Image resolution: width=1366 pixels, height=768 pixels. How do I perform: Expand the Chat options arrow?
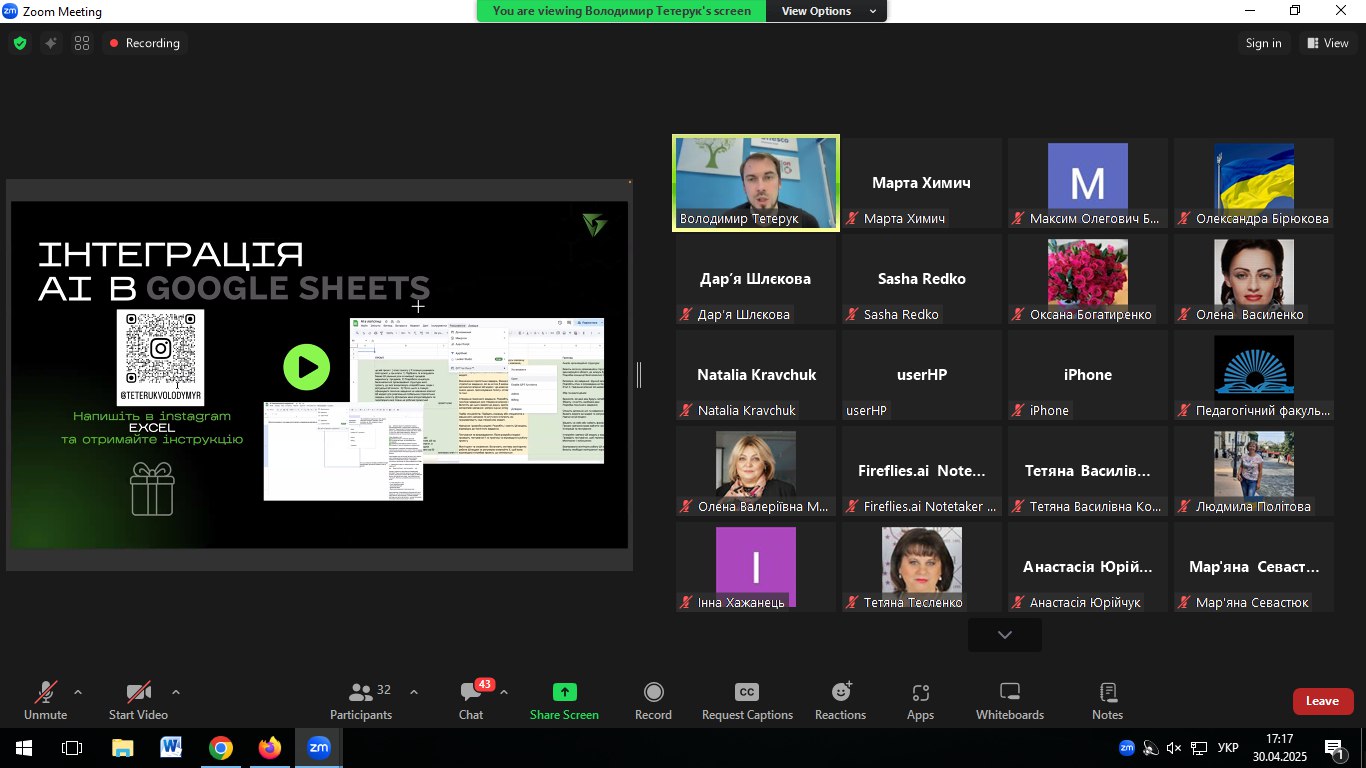pos(504,692)
